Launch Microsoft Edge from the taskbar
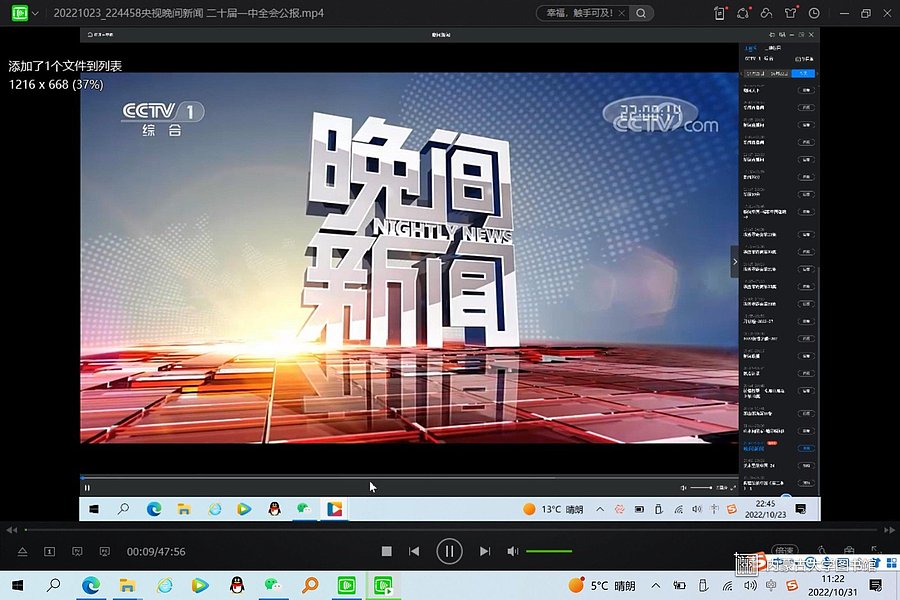 coord(91,585)
